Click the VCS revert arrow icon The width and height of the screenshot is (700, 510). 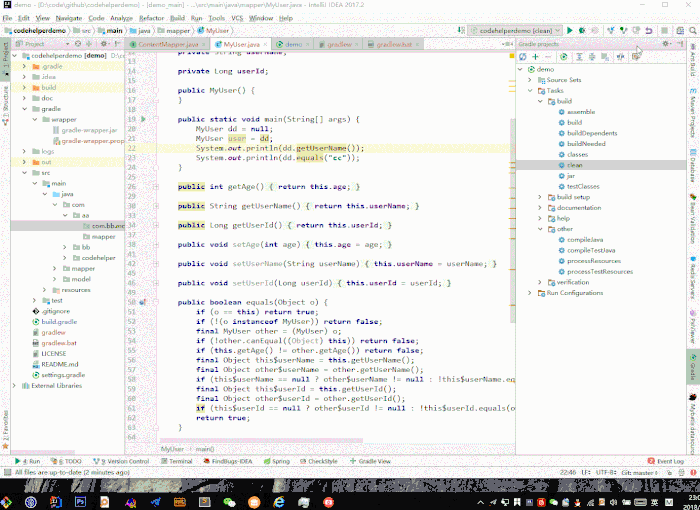click(649, 31)
